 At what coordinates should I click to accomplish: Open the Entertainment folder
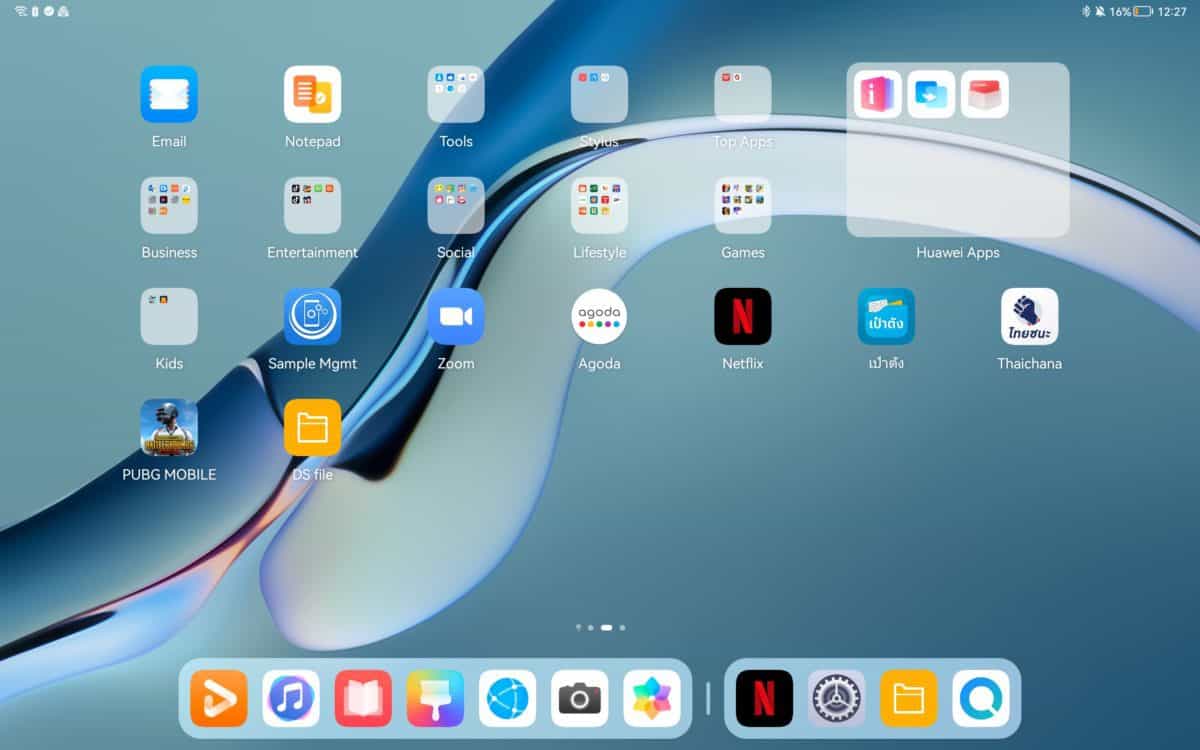[312, 205]
